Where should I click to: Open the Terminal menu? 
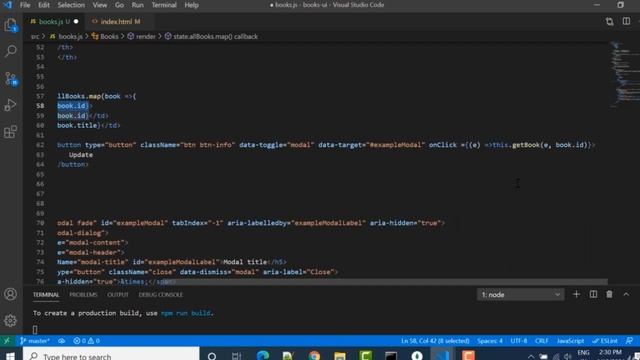(164, 5)
